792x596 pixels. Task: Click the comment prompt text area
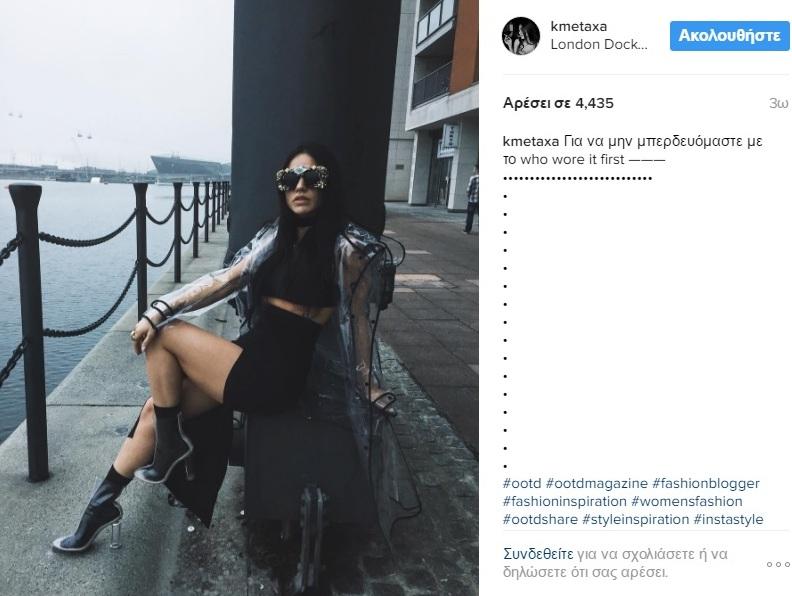click(616, 563)
